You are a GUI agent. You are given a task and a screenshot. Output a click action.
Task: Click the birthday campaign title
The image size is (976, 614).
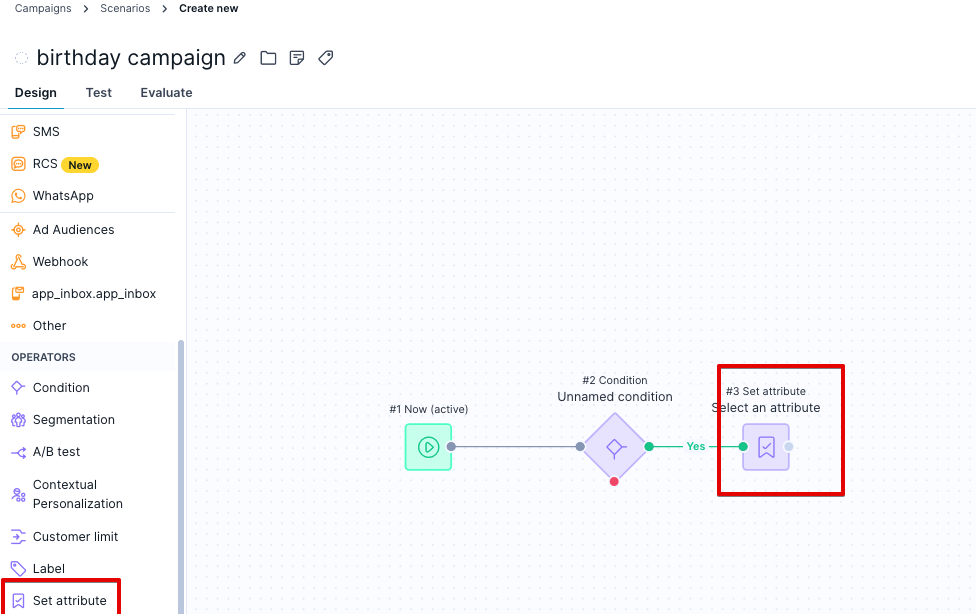(x=131, y=58)
